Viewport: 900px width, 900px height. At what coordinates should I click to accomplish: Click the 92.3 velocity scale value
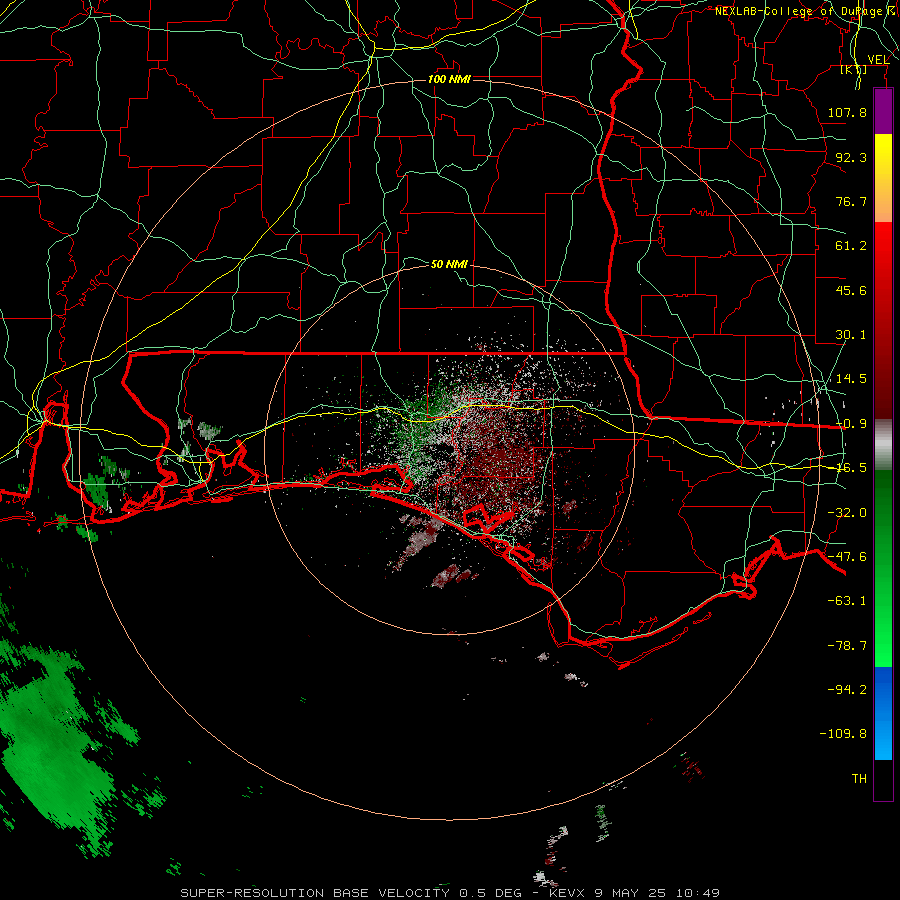(851, 157)
